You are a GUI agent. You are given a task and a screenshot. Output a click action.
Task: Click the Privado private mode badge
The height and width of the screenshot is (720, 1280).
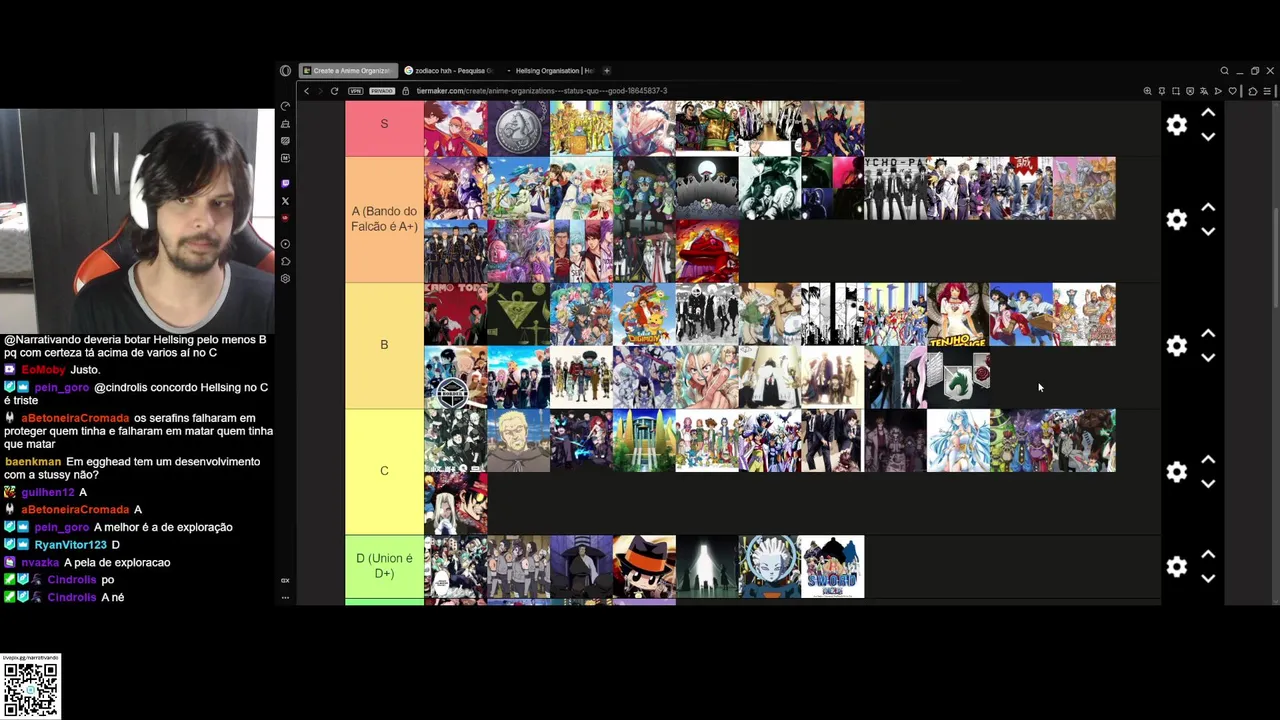[x=382, y=91]
